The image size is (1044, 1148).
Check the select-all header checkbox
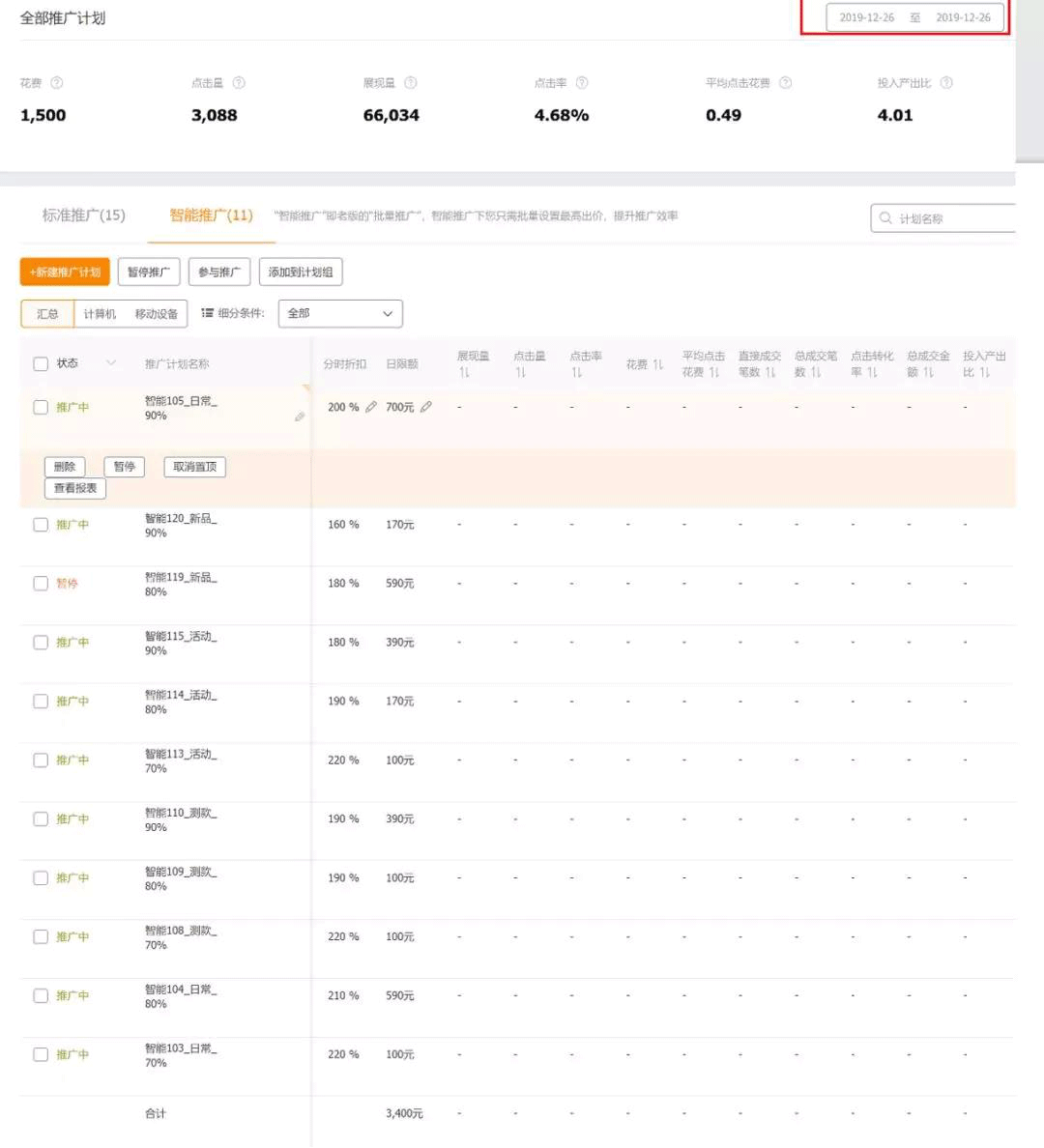click(41, 364)
